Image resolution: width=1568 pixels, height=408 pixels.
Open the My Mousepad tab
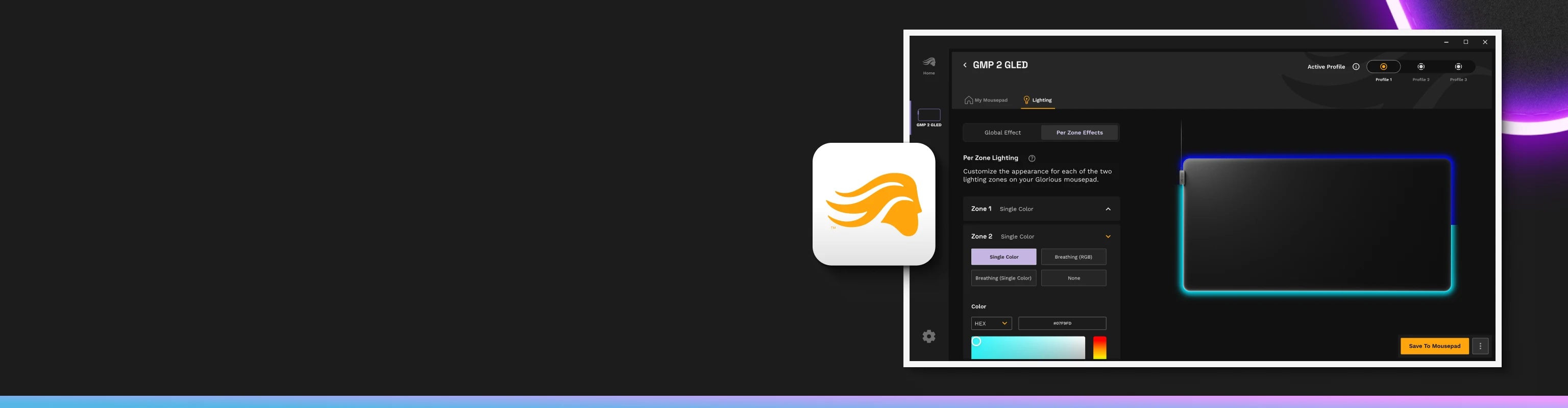point(986,100)
